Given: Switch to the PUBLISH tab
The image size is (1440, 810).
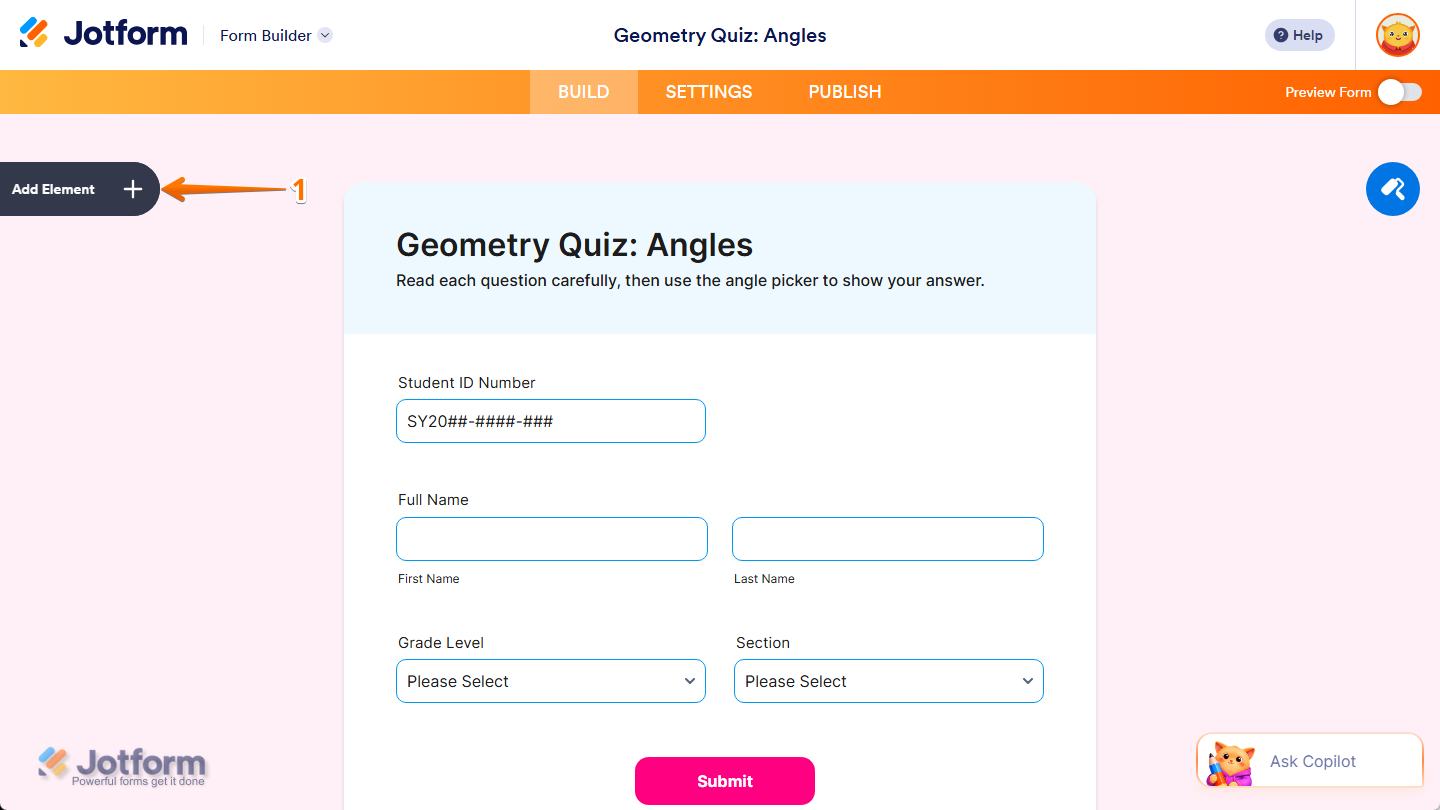Looking at the screenshot, I should pyautogui.click(x=844, y=91).
